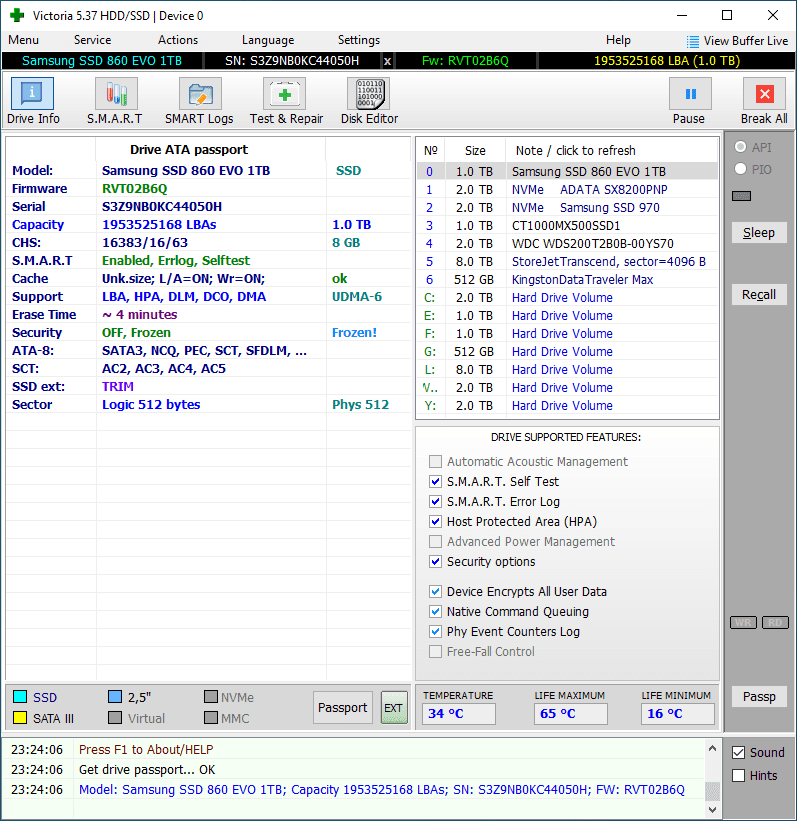Select drive 2 NVMe Samsung SSD 970
This screenshot has height=821, width=797.
tap(568, 207)
